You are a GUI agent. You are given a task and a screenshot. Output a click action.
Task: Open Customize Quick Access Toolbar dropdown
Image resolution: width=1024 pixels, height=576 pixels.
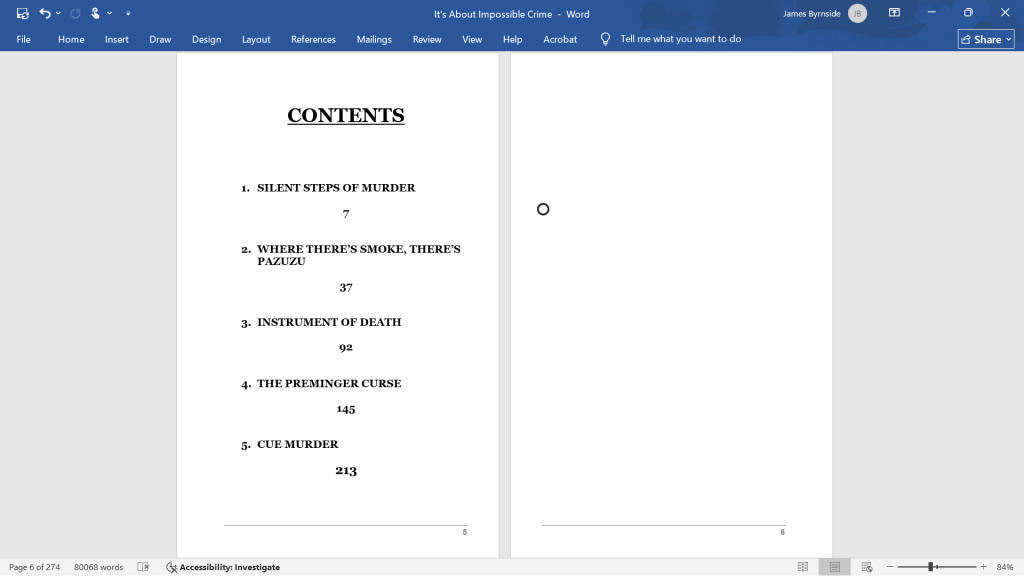click(128, 14)
